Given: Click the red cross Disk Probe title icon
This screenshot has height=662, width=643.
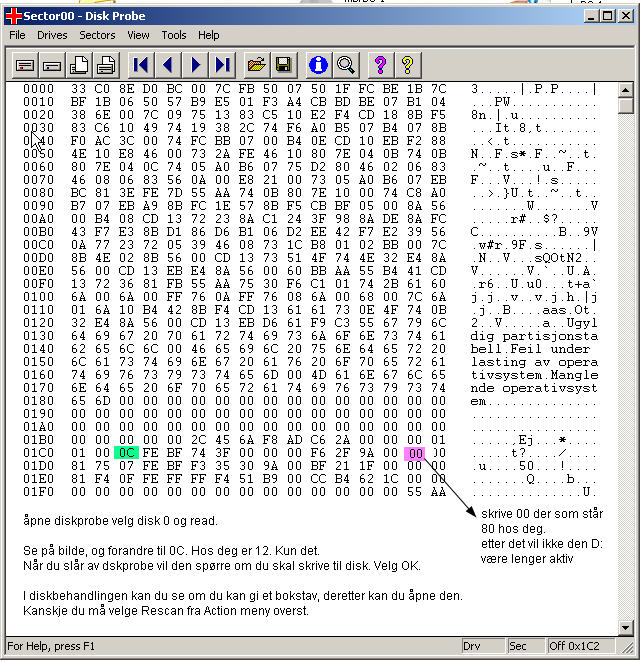Looking at the screenshot, I should click(13, 16).
